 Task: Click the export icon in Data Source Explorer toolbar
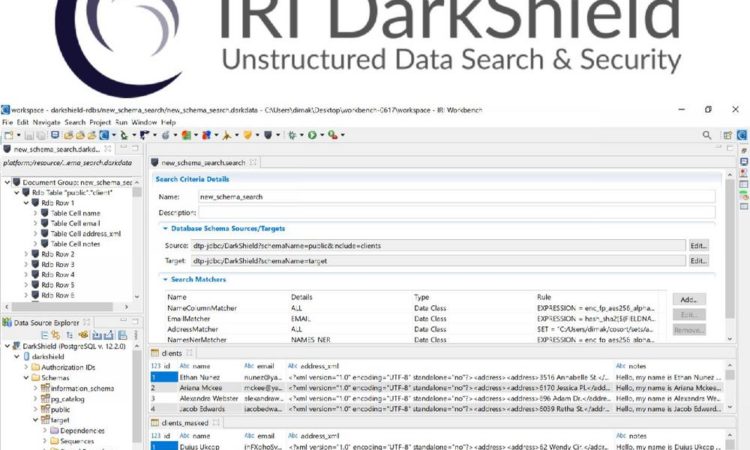click(x=109, y=335)
